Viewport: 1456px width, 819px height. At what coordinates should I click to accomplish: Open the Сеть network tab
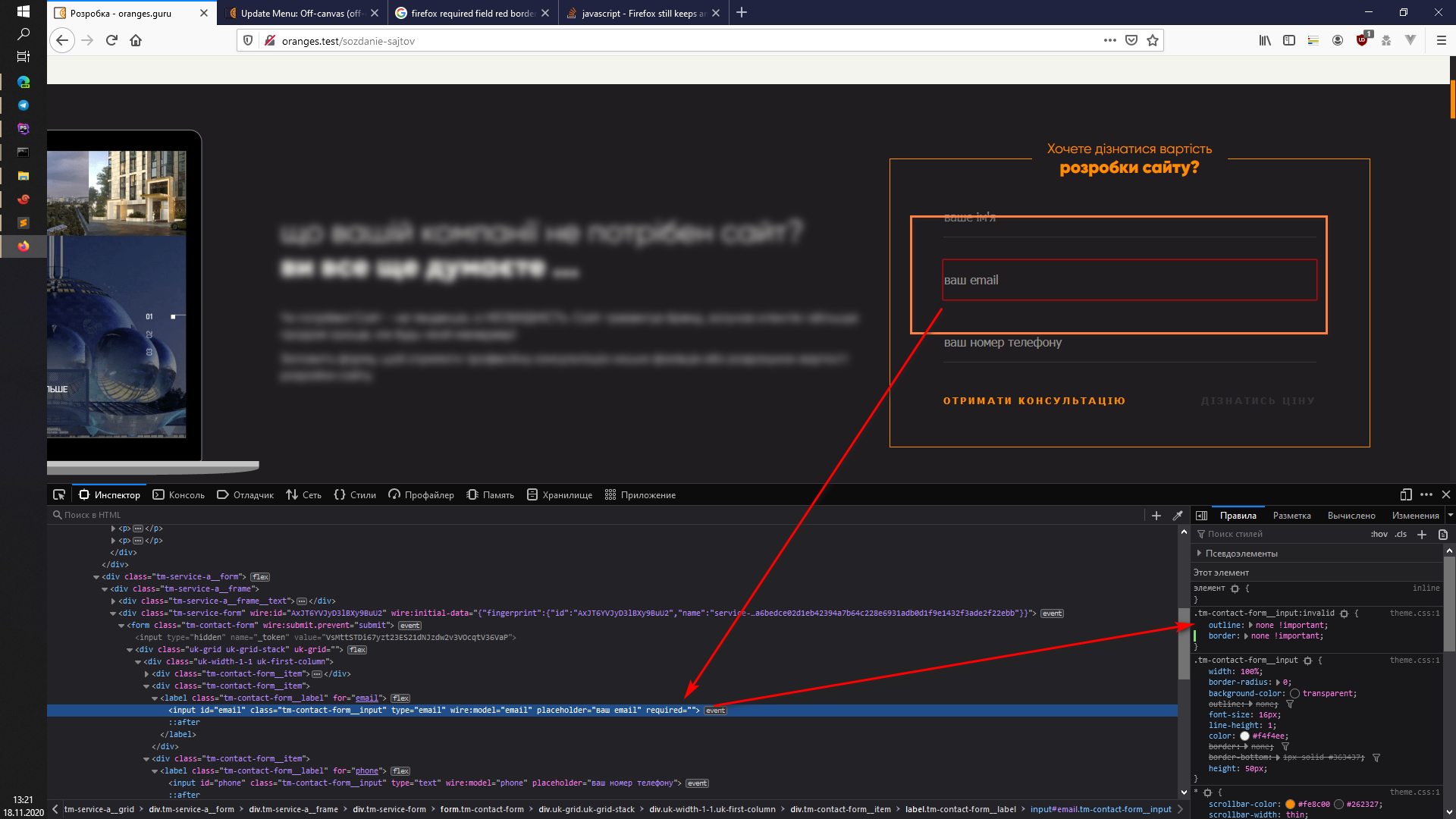click(303, 494)
